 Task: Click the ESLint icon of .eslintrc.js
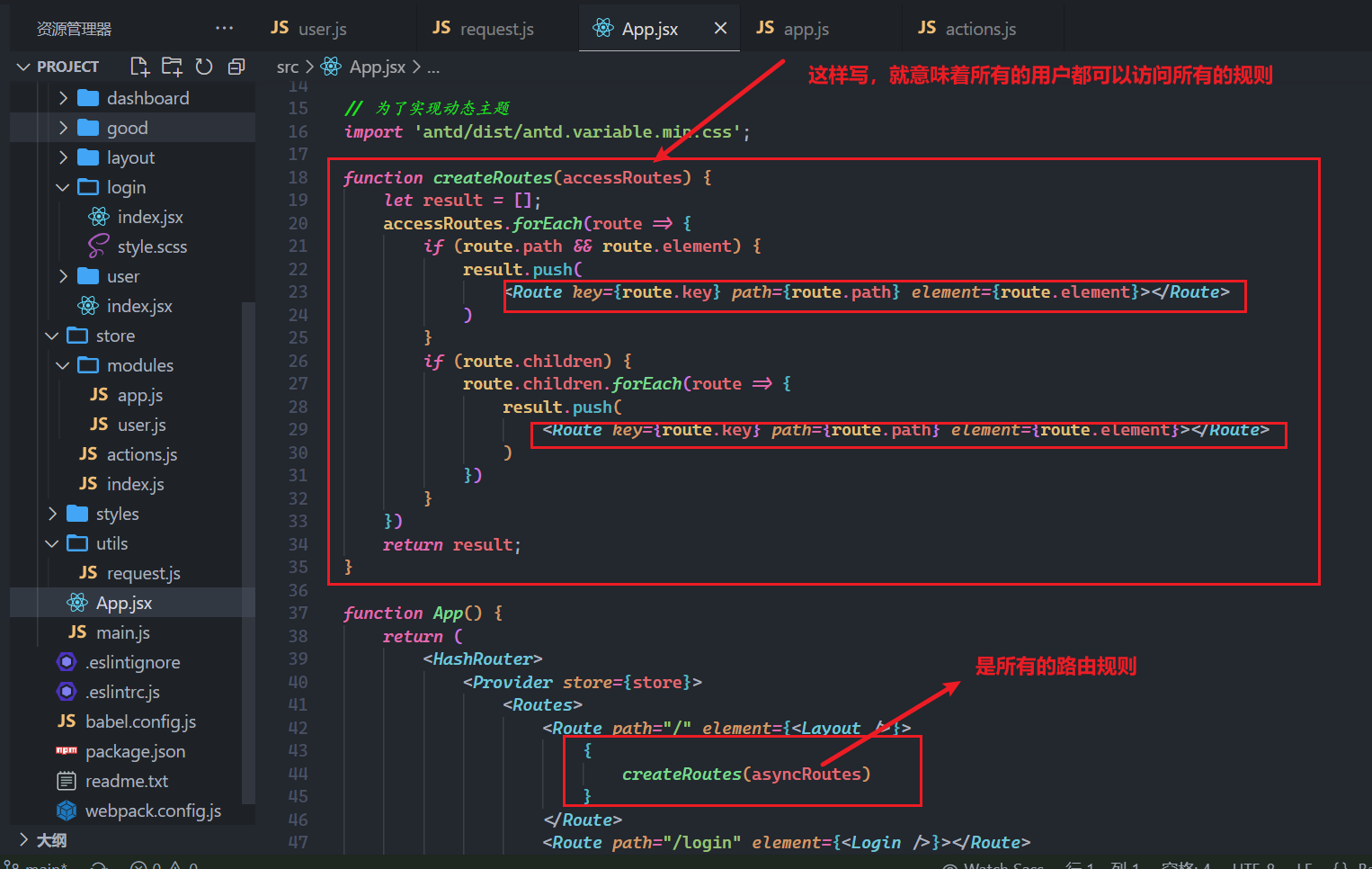[67, 692]
